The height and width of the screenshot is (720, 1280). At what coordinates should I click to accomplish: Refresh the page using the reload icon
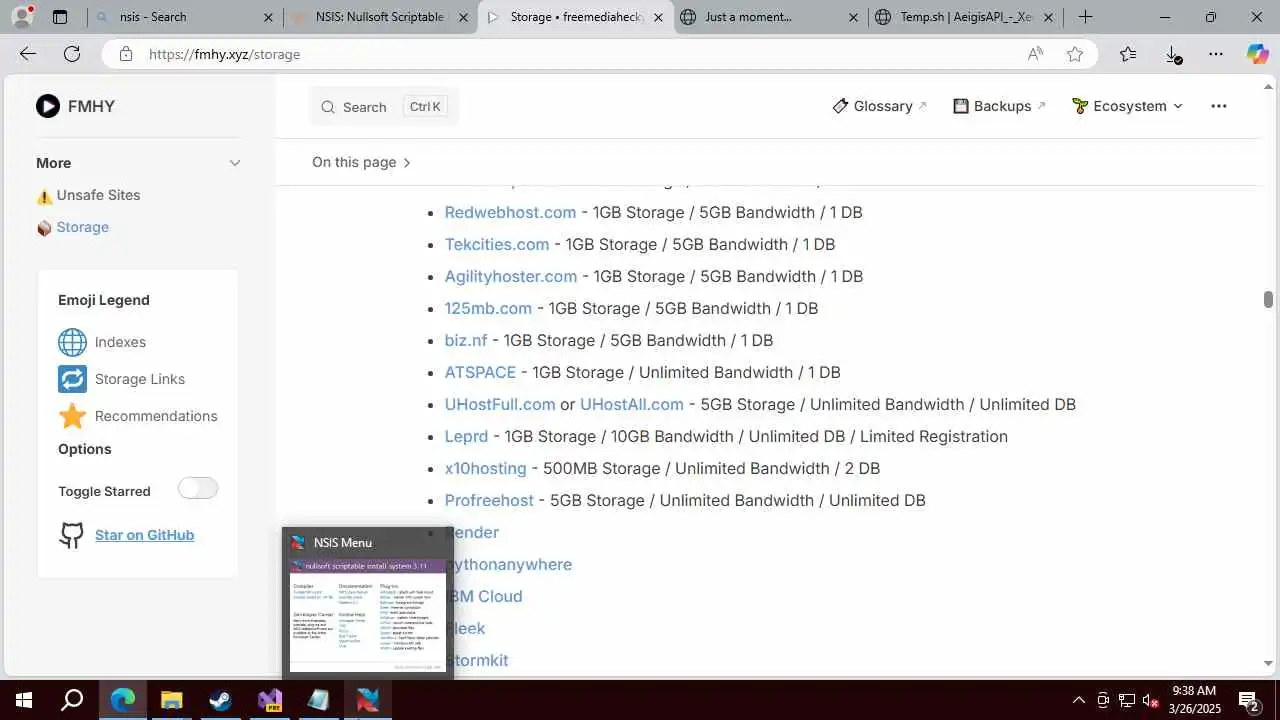pos(72,54)
